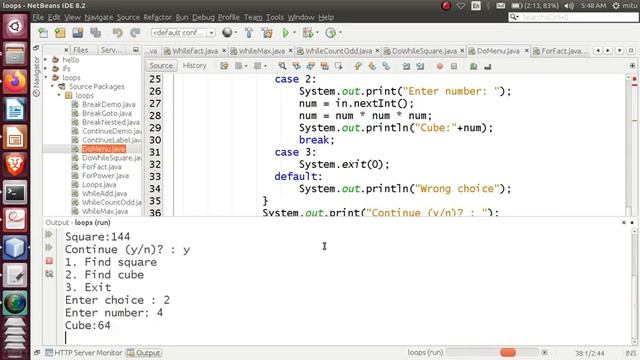Open the Refactor menu
This screenshot has width=640, height=360.
(x=157, y=17)
